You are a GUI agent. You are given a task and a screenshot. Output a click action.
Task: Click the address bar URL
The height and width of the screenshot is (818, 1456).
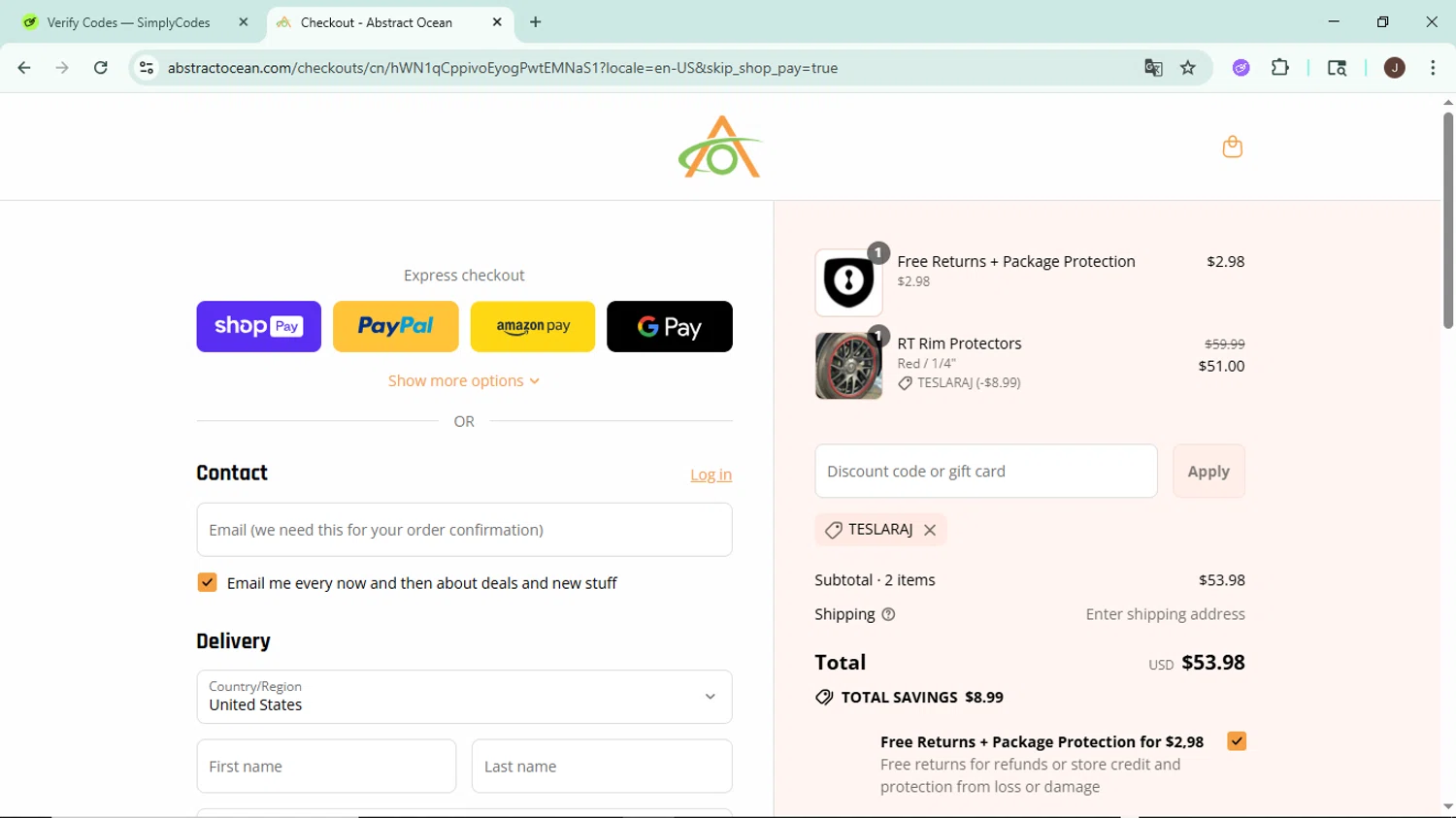click(503, 68)
